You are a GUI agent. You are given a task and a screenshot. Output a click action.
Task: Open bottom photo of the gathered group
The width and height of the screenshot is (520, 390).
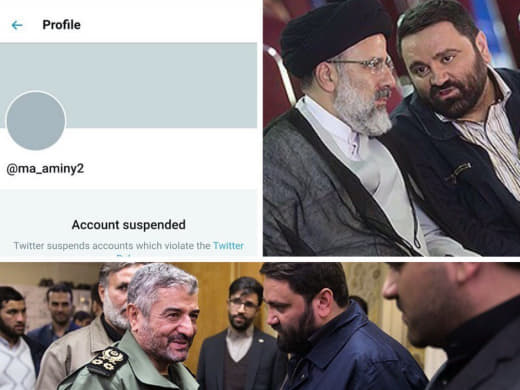[x=260, y=326]
